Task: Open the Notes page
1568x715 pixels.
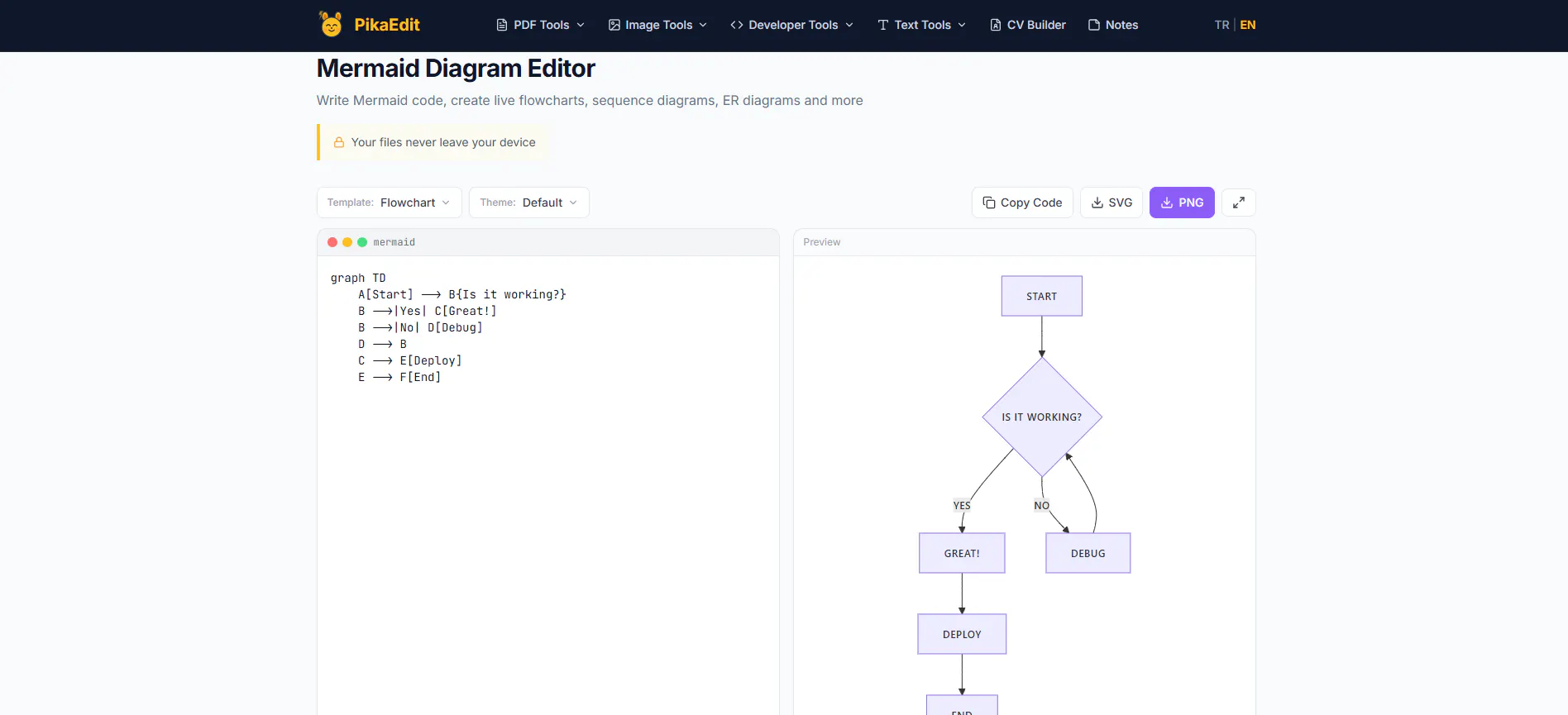Action: tap(1113, 25)
